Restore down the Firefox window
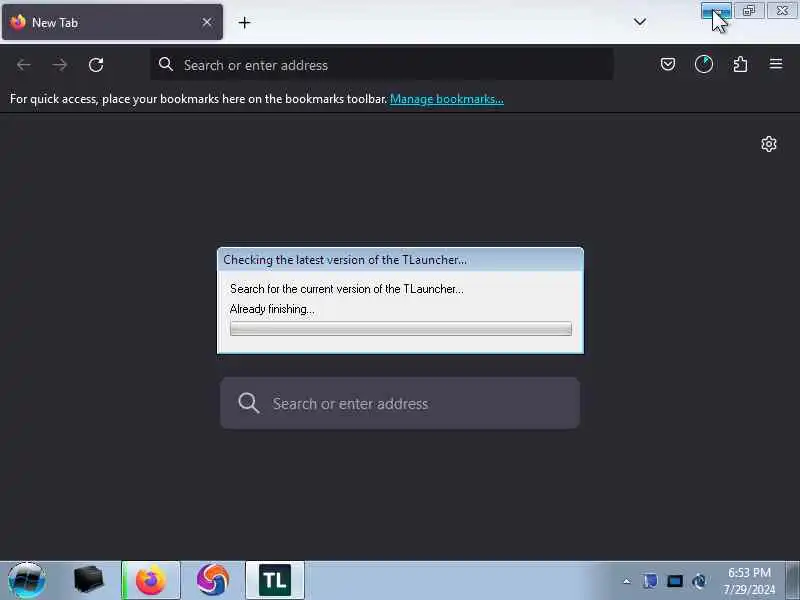The width and height of the screenshot is (800, 600). point(749,10)
